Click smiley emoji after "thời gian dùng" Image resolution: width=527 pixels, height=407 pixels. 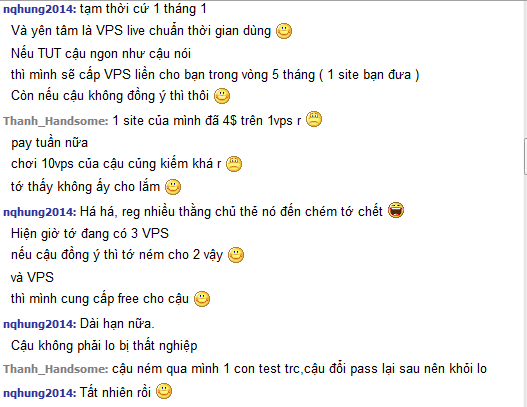(284, 31)
